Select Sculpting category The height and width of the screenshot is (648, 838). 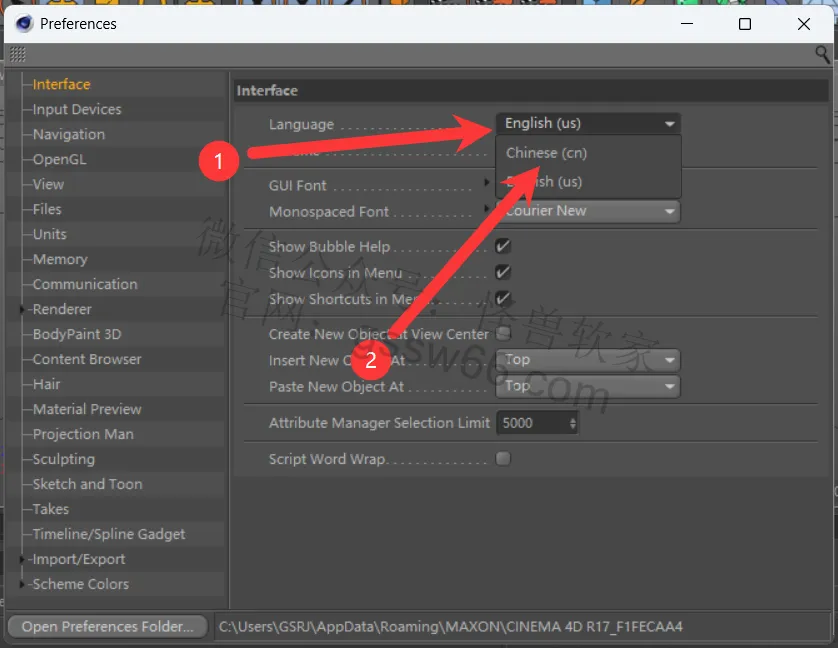coord(64,459)
